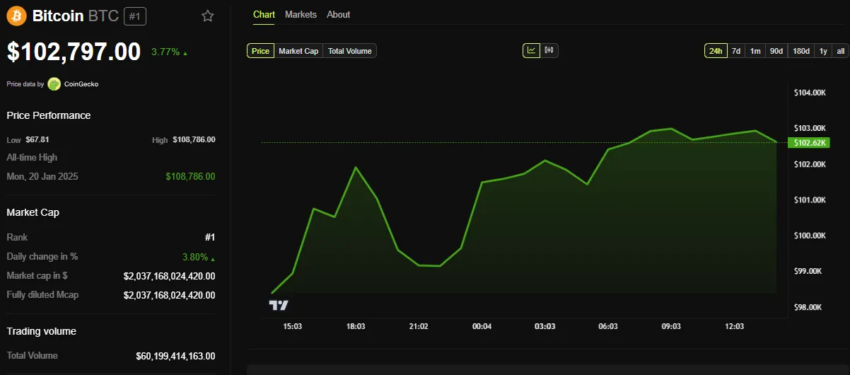Image resolution: width=850 pixels, height=375 pixels.
Task: Open the About tab
Action: [x=338, y=15]
